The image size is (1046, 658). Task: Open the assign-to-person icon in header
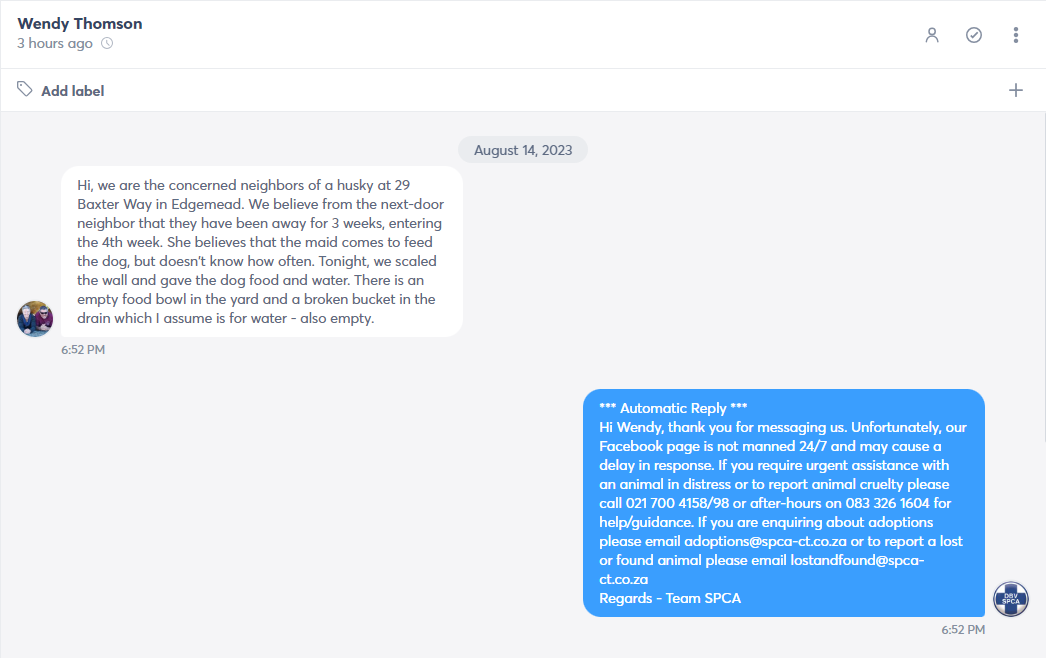(932, 35)
